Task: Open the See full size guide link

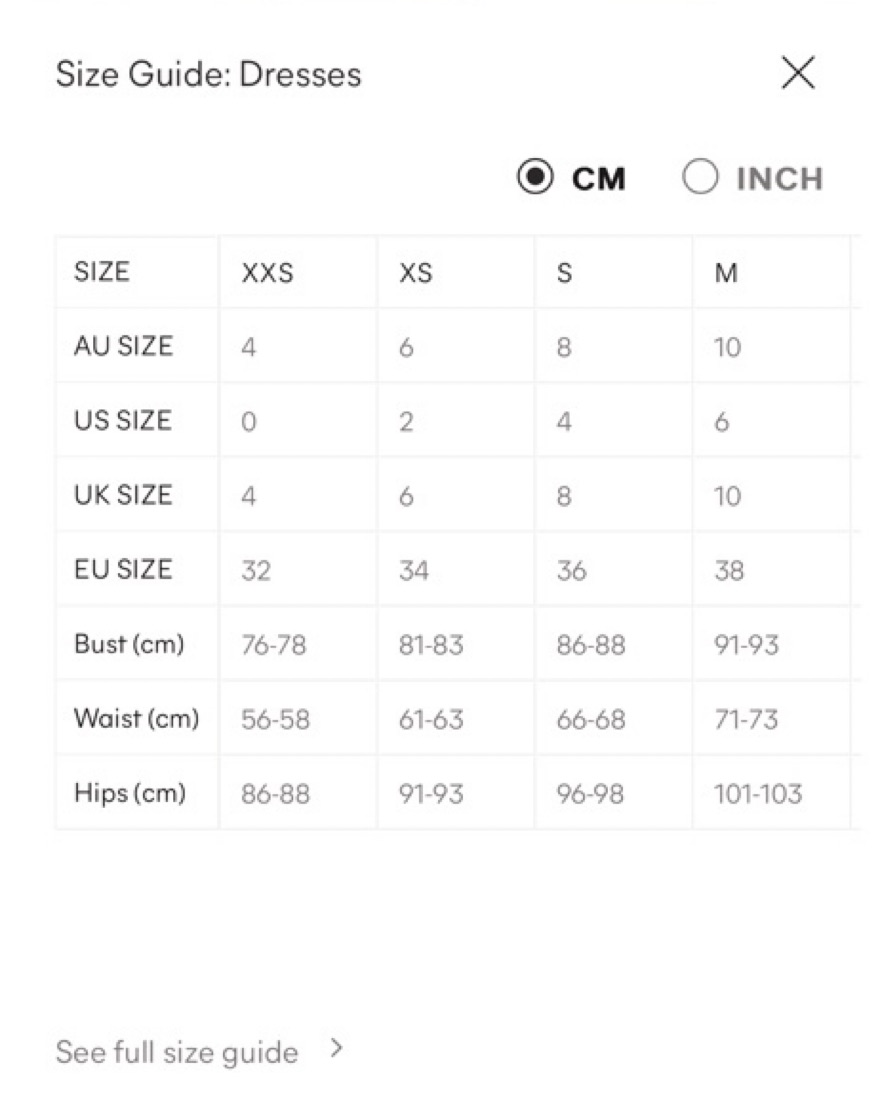Action: point(177,1052)
